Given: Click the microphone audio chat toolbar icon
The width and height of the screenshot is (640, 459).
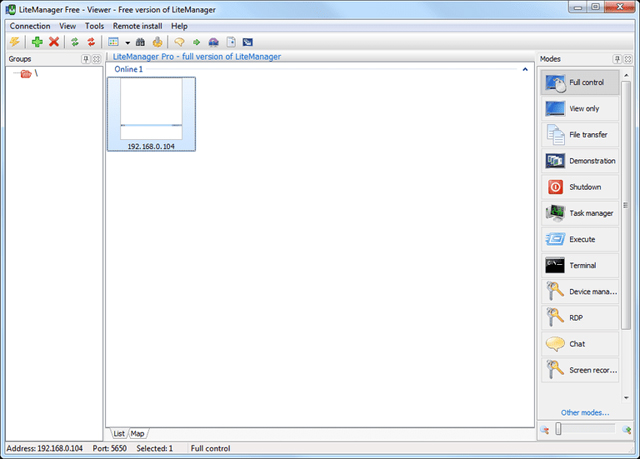Looking at the screenshot, I should click(x=158, y=42).
